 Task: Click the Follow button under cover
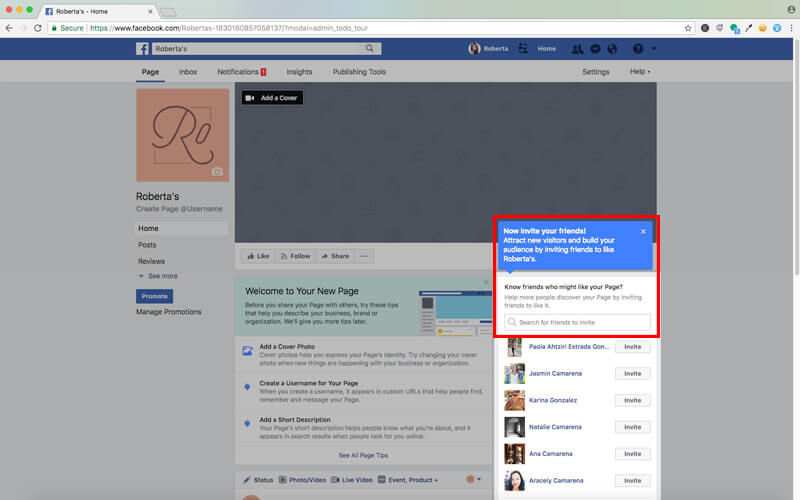pyautogui.click(x=295, y=256)
